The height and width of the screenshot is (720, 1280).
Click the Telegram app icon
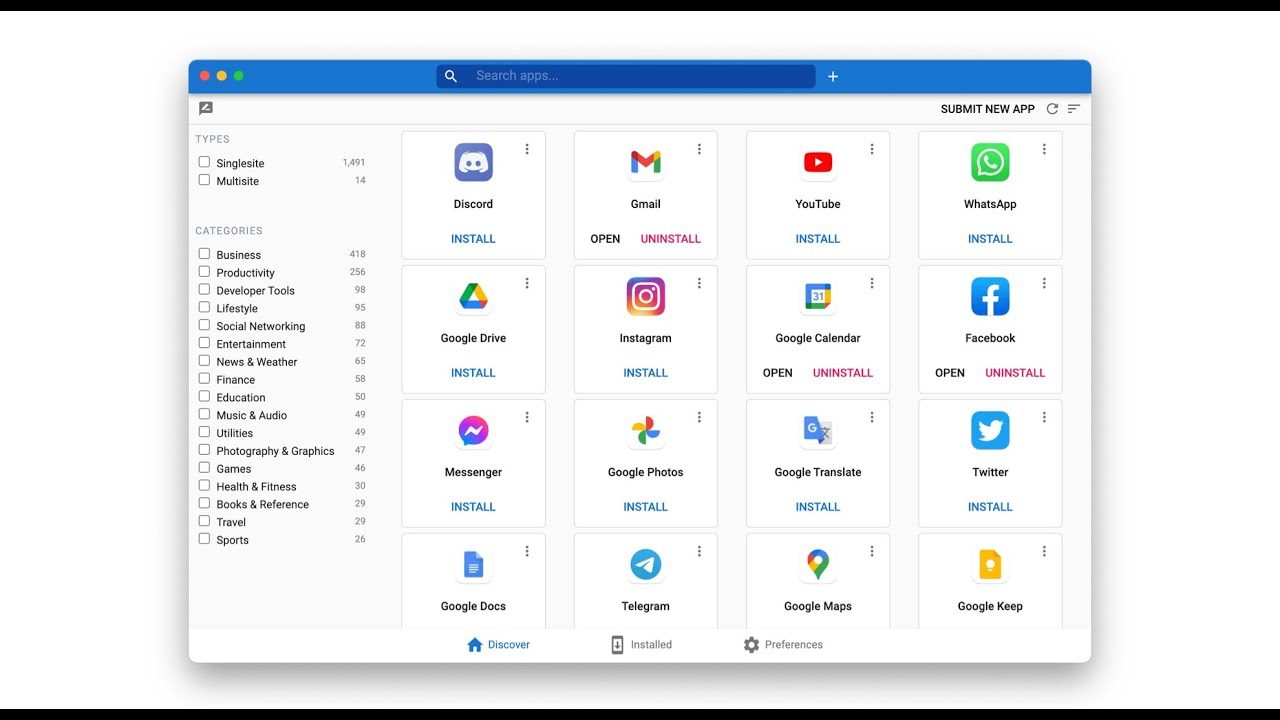tap(646, 564)
